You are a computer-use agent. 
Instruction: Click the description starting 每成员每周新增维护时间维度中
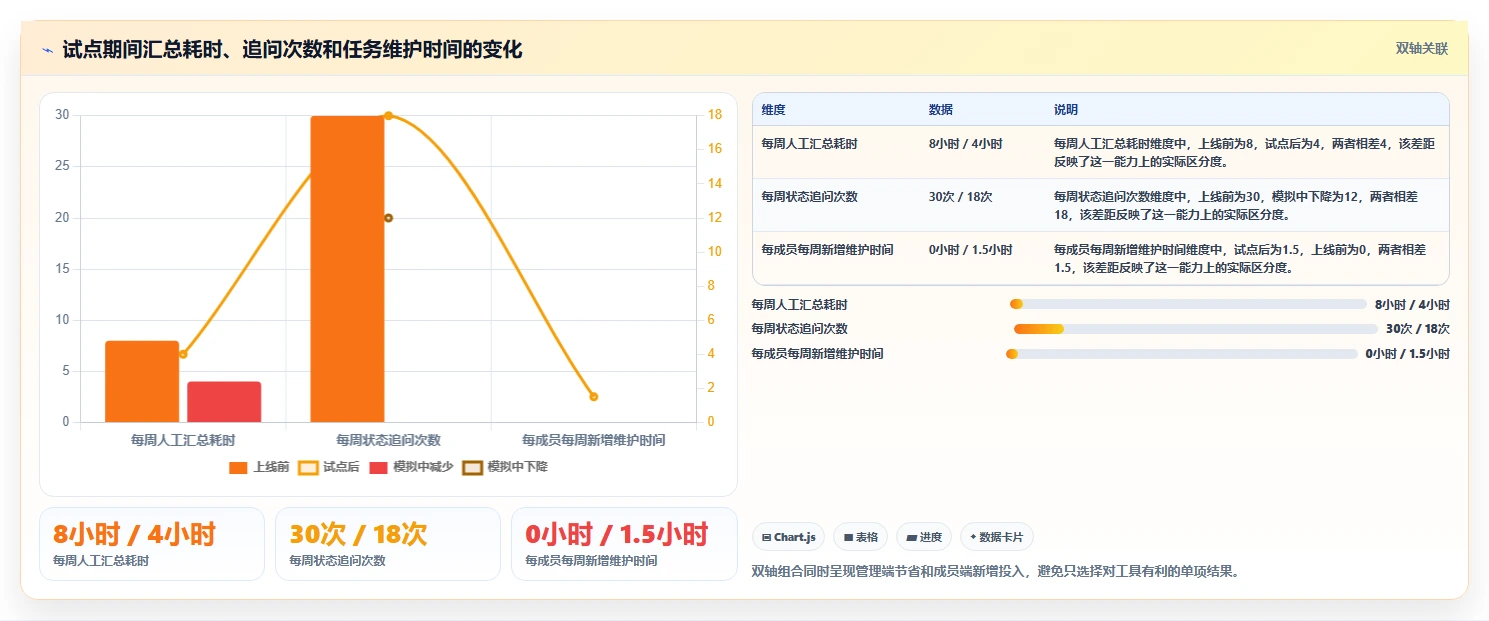click(x=1240, y=258)
